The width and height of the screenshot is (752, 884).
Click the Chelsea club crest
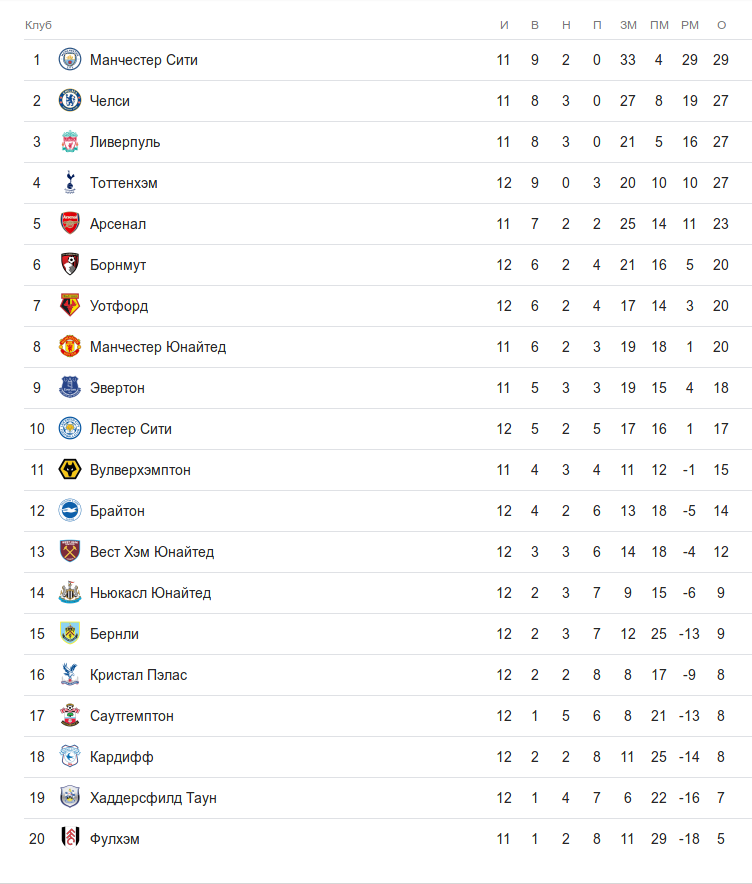pyautogui.click(x=70, y=101)
